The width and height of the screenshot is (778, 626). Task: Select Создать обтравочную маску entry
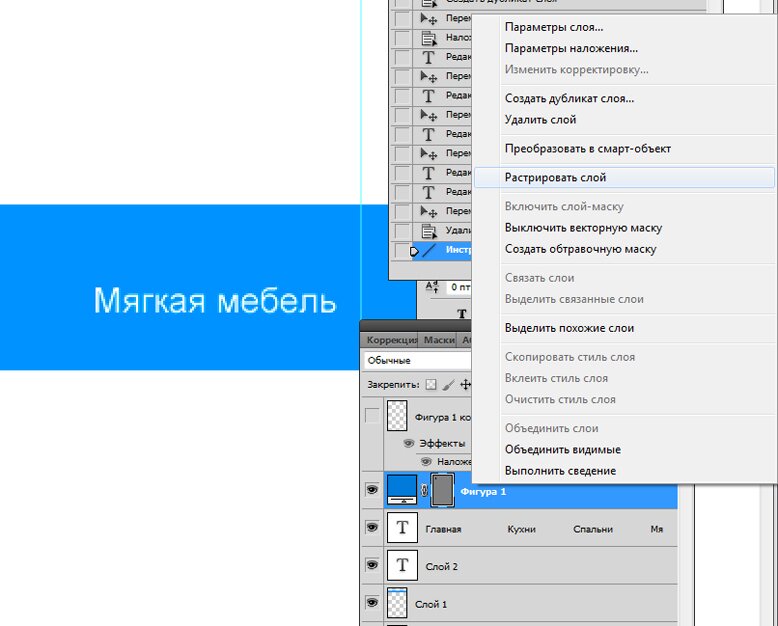(580, 249)
